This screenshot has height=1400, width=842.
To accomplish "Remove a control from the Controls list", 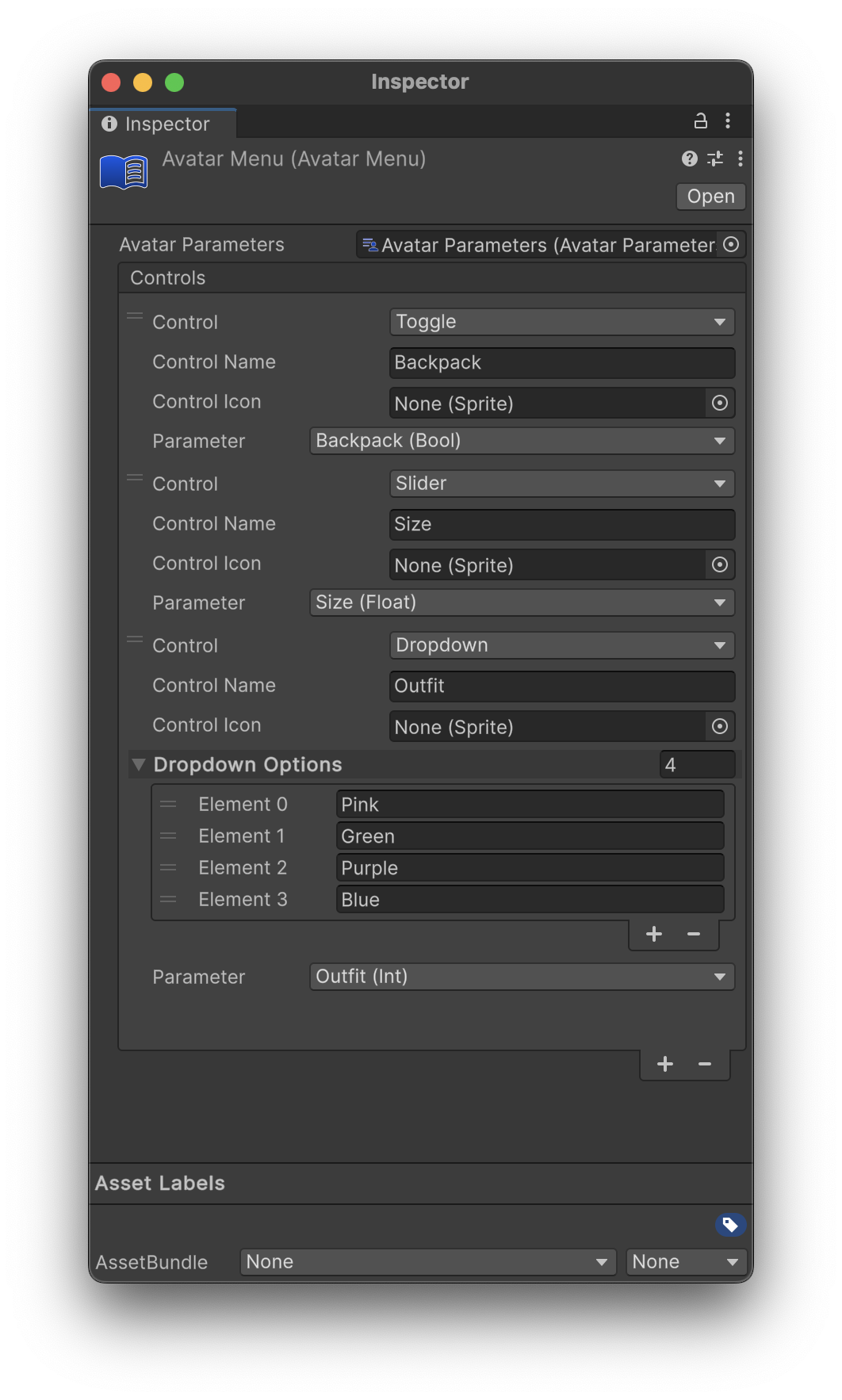I will coord(705,1065).
